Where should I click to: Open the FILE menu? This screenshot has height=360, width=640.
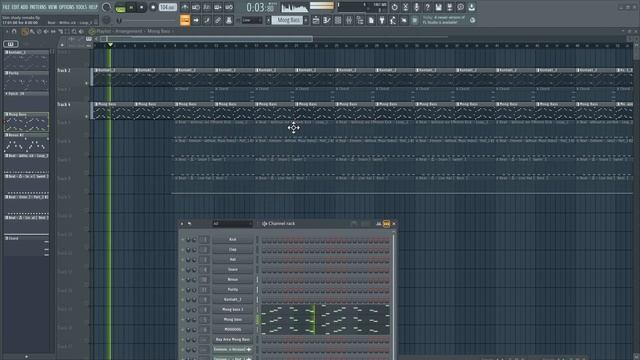(6, 7)
